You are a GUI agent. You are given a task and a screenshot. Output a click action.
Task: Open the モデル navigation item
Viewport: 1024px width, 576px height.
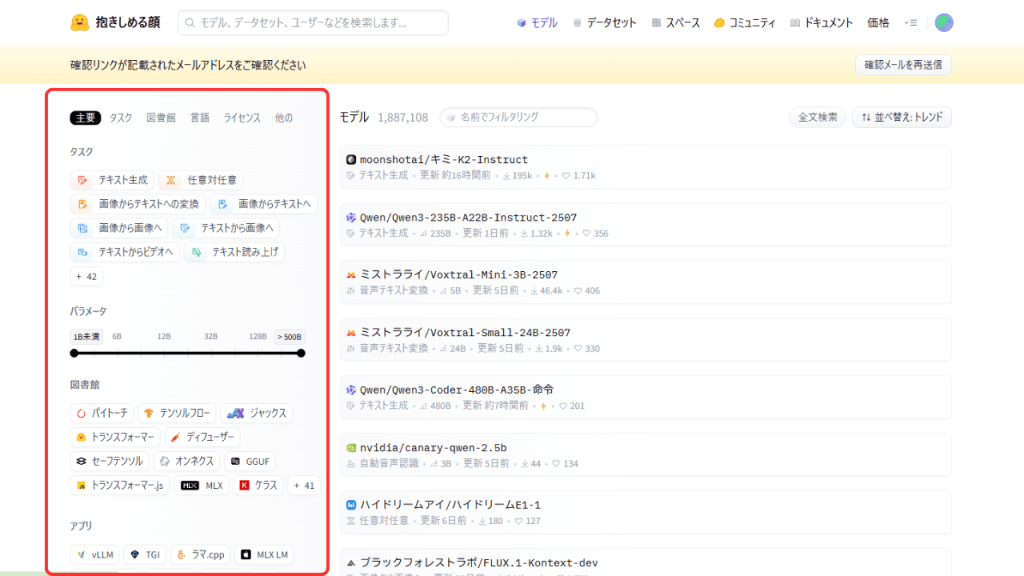(537, 23)
